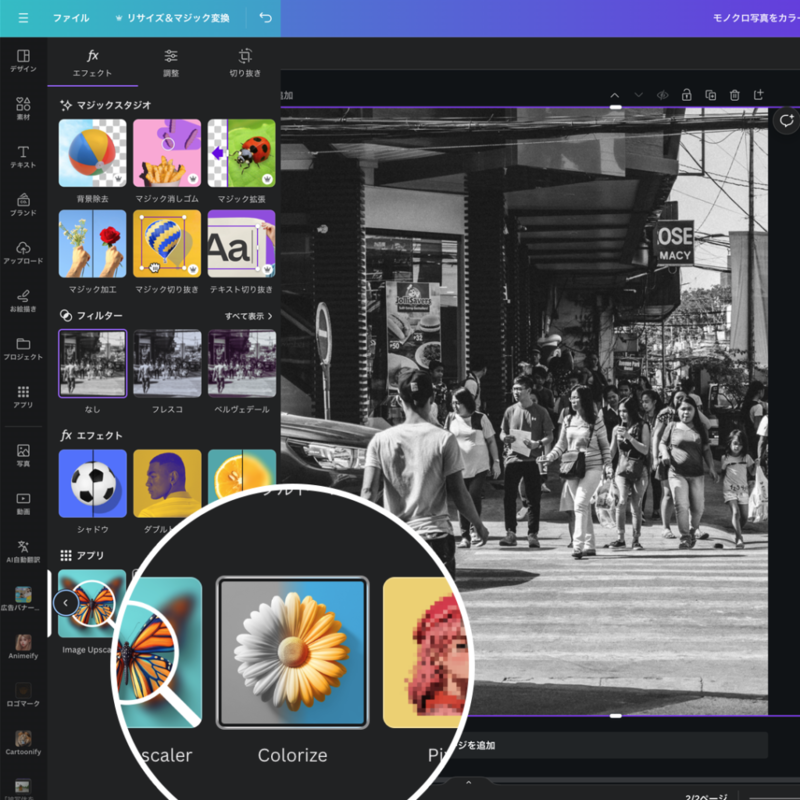This screenshot has width=800, height=800.
Task: Select the マジック加工 tool
Action: (x=92, y=244)
